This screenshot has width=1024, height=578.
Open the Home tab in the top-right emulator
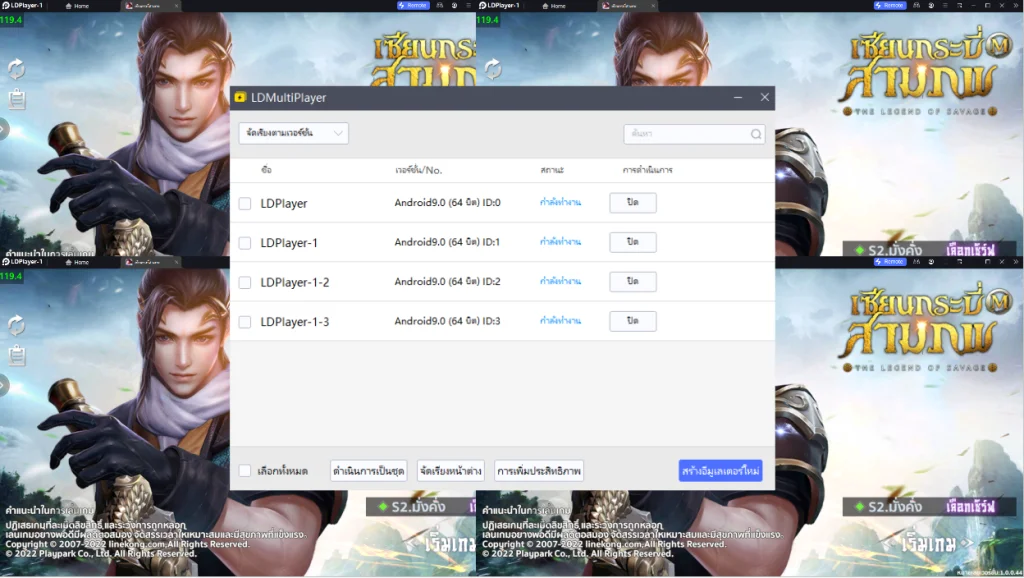(554, 6)
